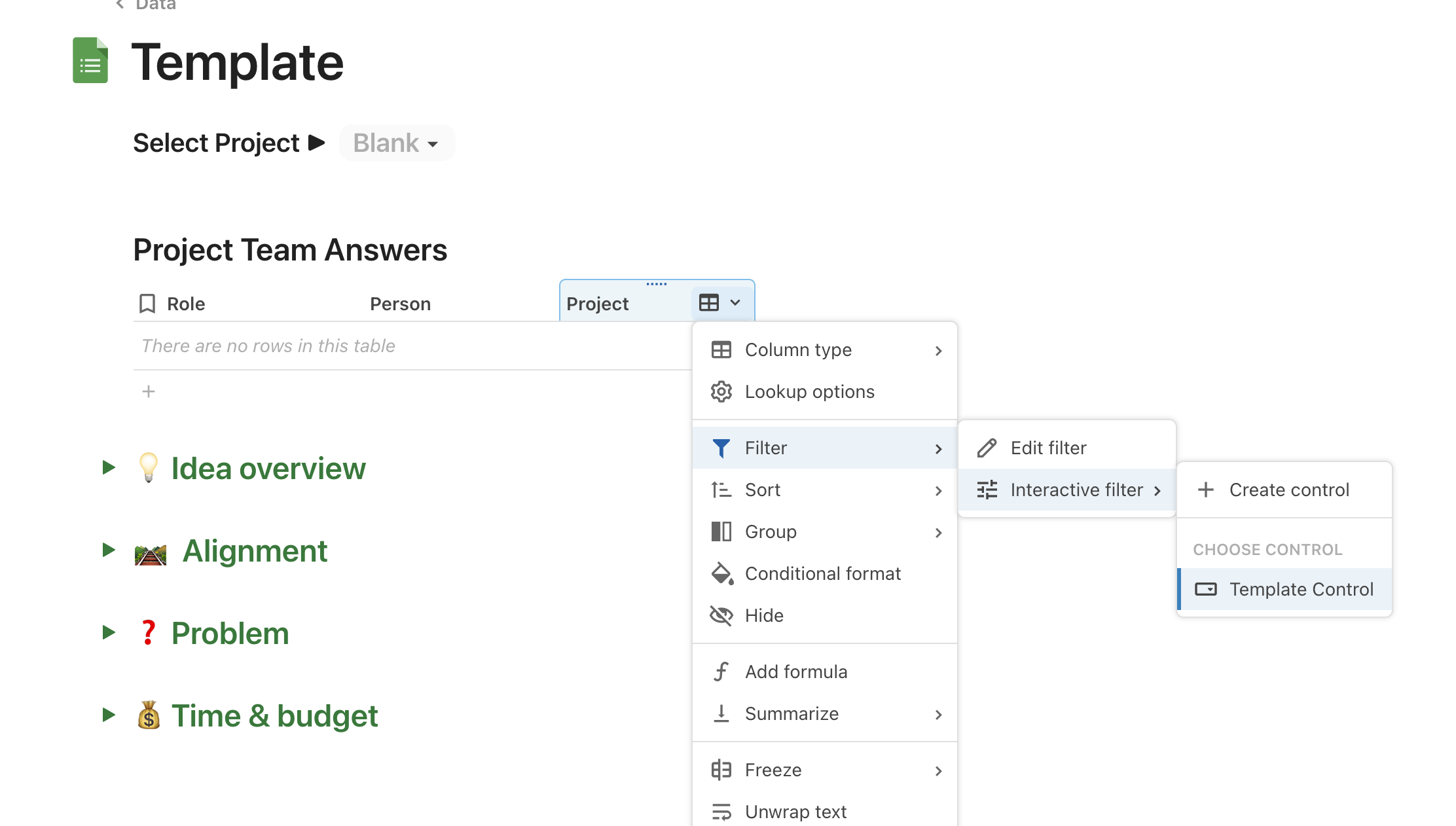Expand the Idea overview section

point(109,468)
